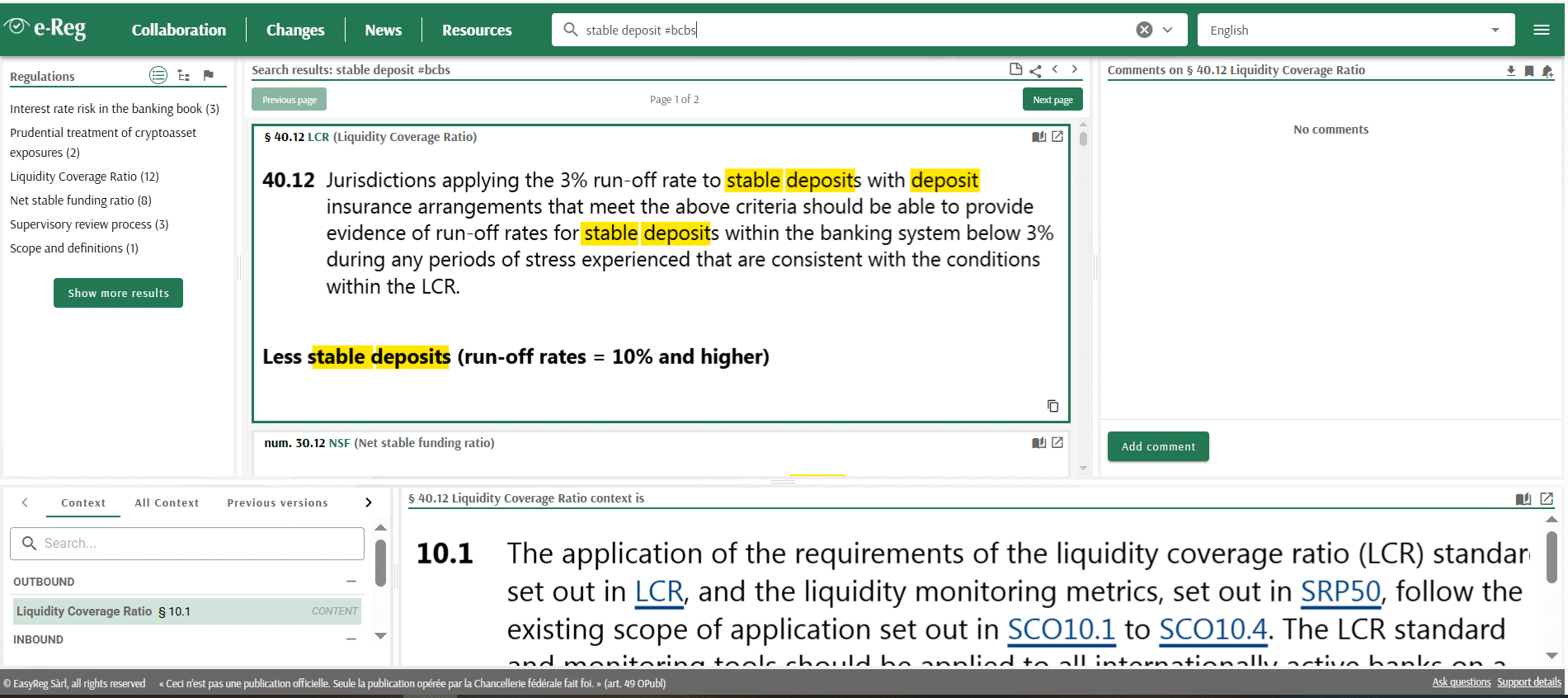
Task: Open the Changes menu
Action: [295, 30]
